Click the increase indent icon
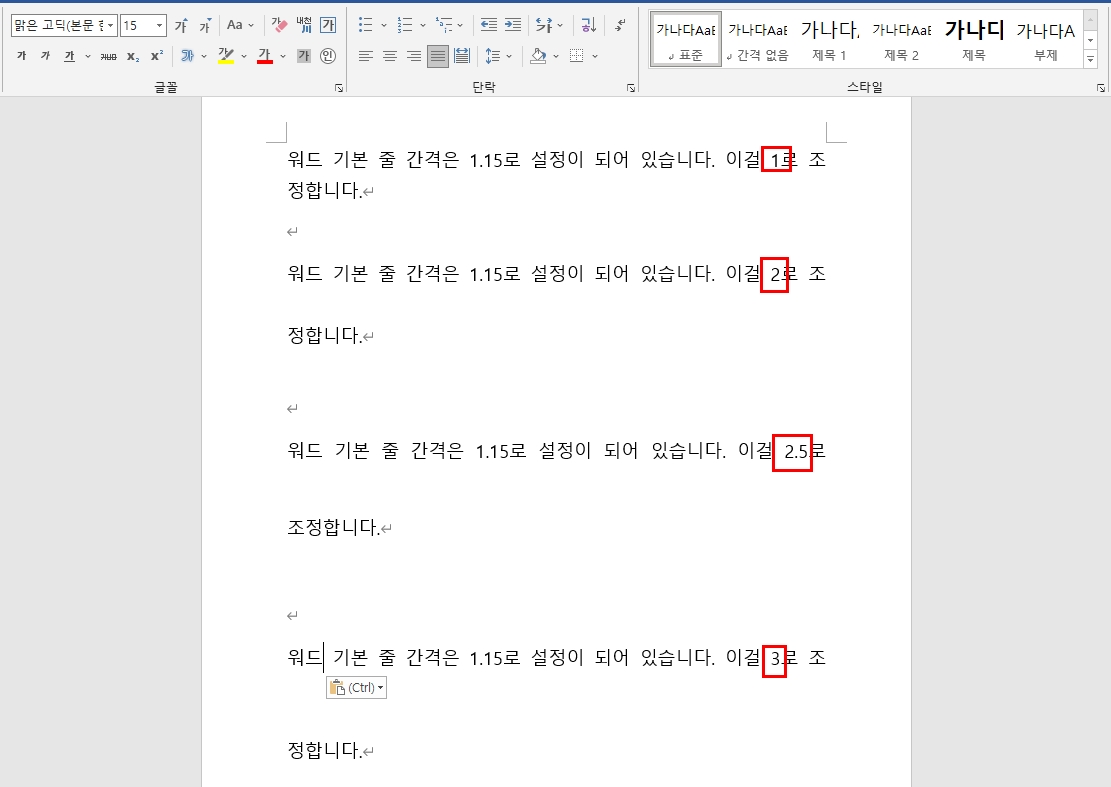Screen dimensions: 1111x787 click(513, 24)
